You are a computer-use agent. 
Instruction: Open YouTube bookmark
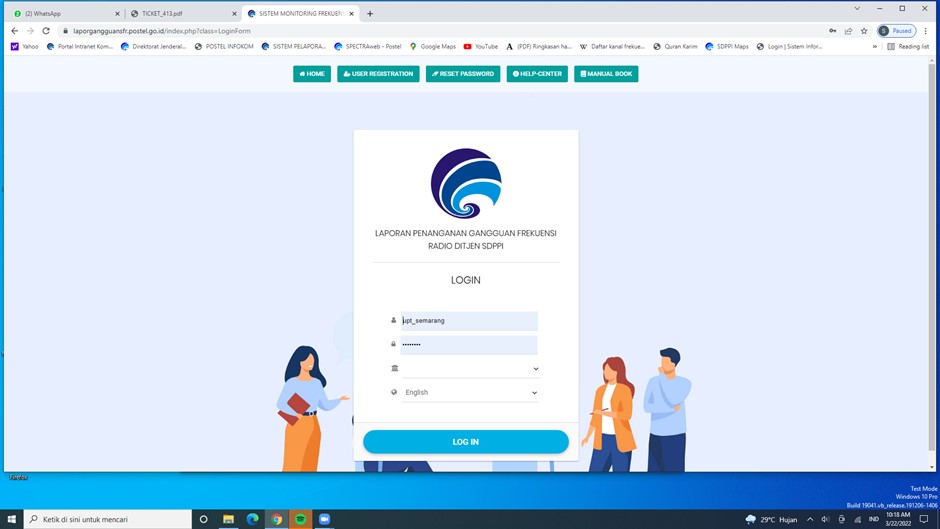(481, 46)
